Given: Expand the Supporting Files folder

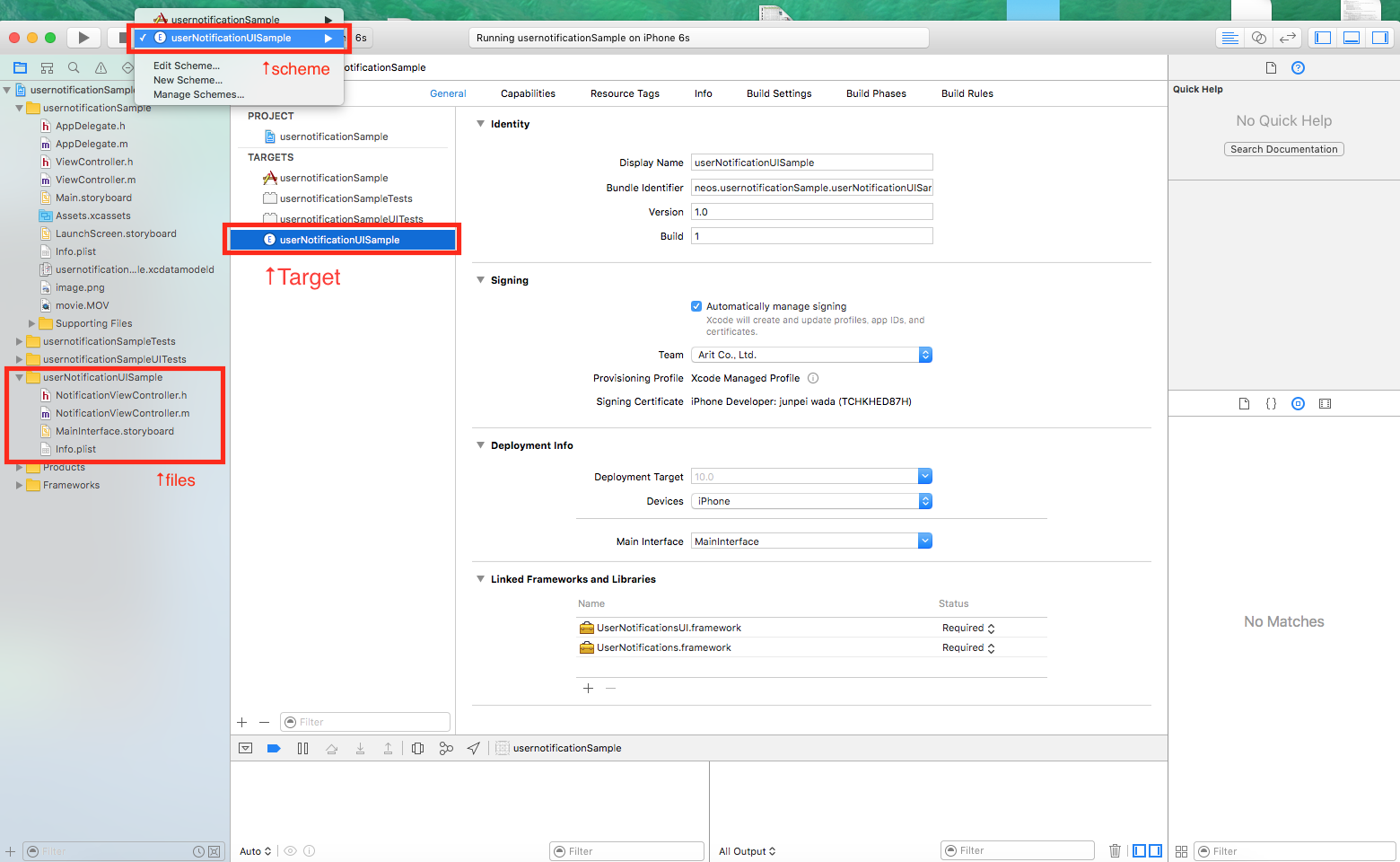Looking at the screenshot, I should 32,323.
